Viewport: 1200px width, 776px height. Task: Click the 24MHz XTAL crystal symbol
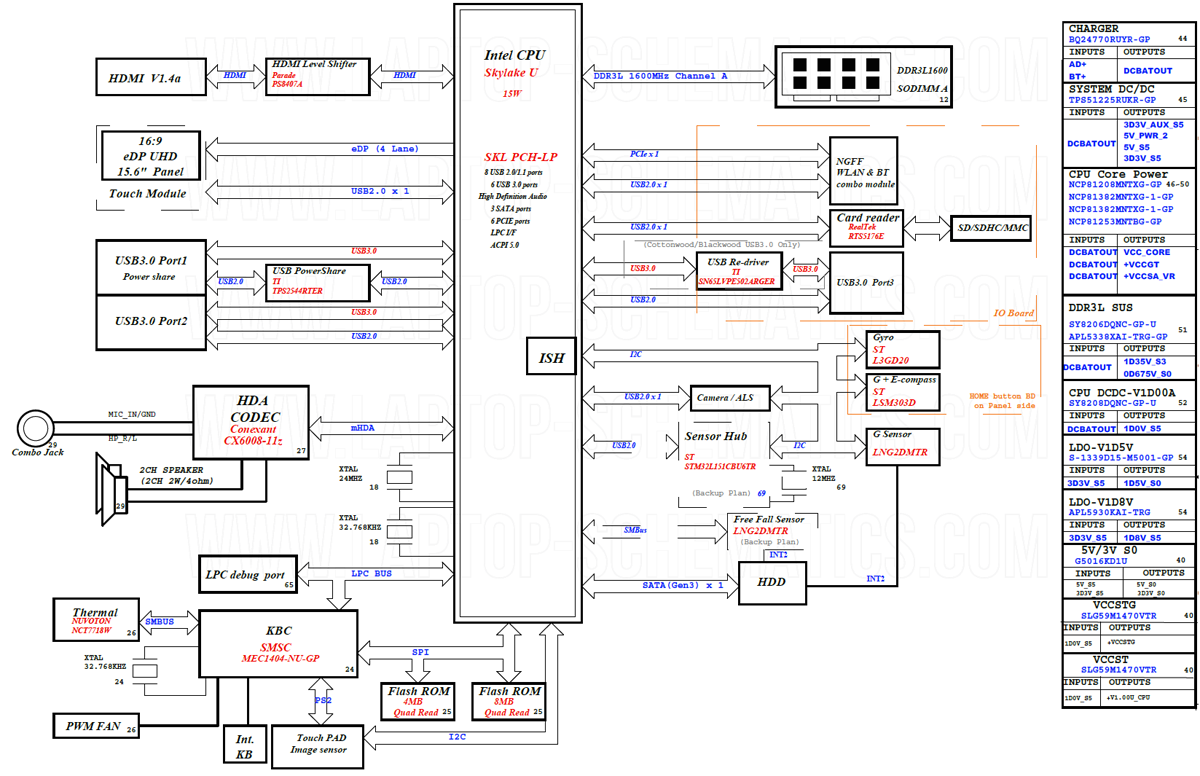pyautogui.click(x=399, y=478)
